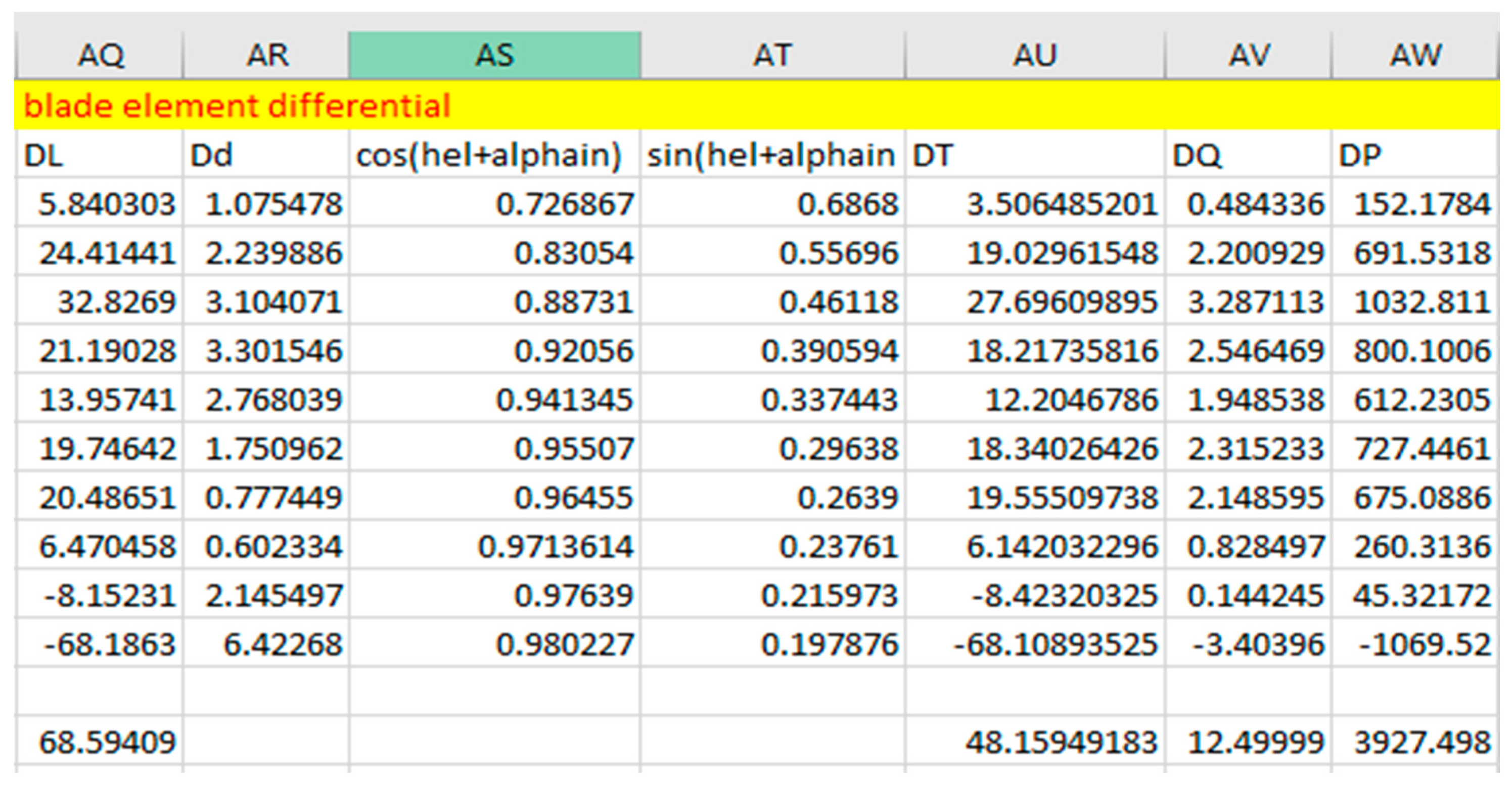Select DL sum cell 68.59409

pyautogui.click(x=107, y=742)
